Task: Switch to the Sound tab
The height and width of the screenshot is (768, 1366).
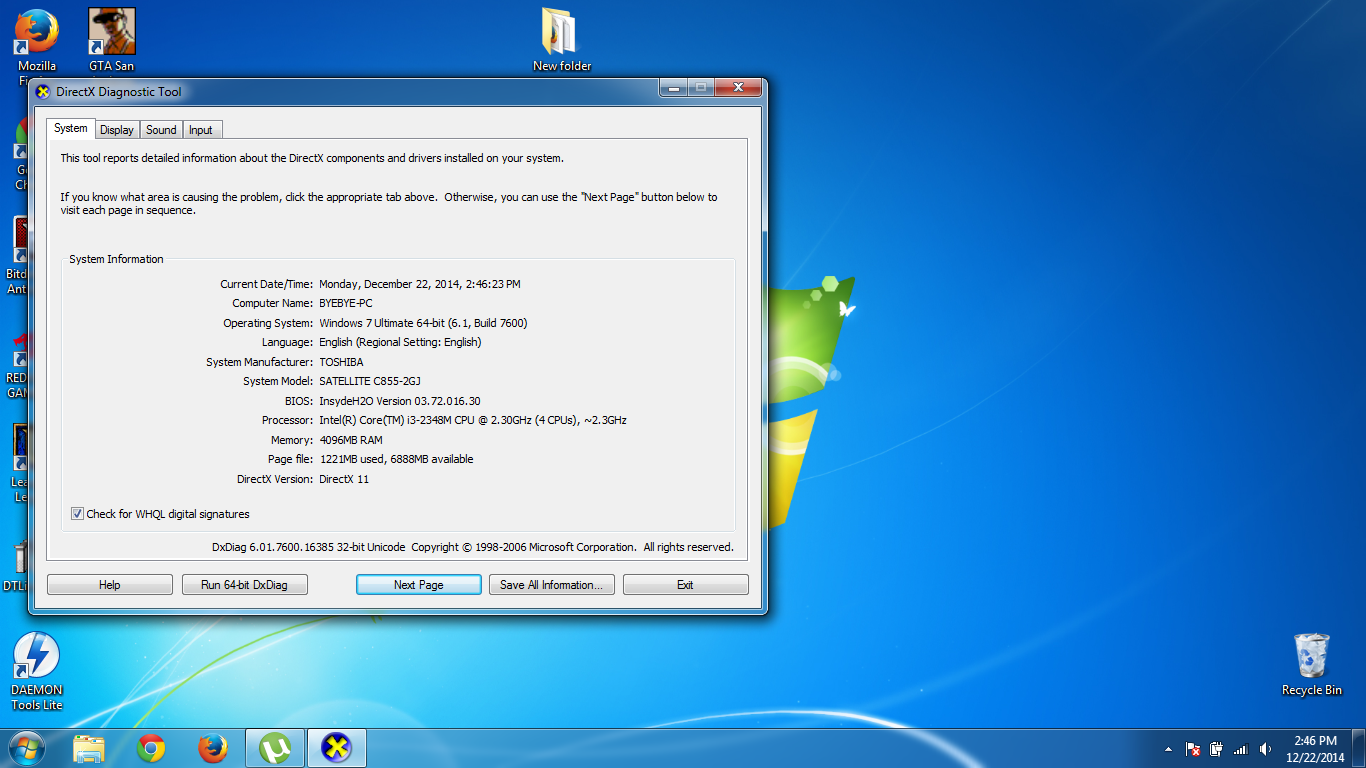Action: [x=161, y=130]
